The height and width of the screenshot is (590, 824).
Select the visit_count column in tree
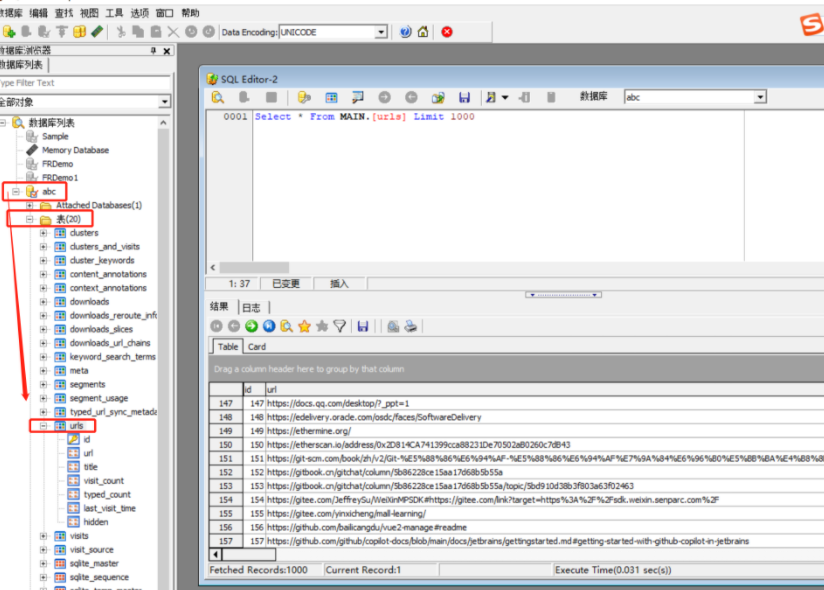point(104,481)
